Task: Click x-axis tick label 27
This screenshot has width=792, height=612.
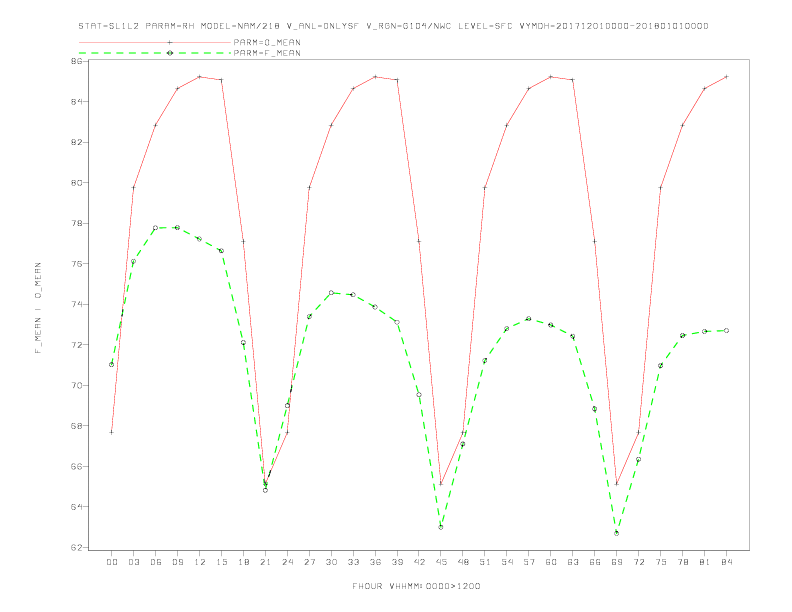Action: pyautogui.click(x=310, y=562)
